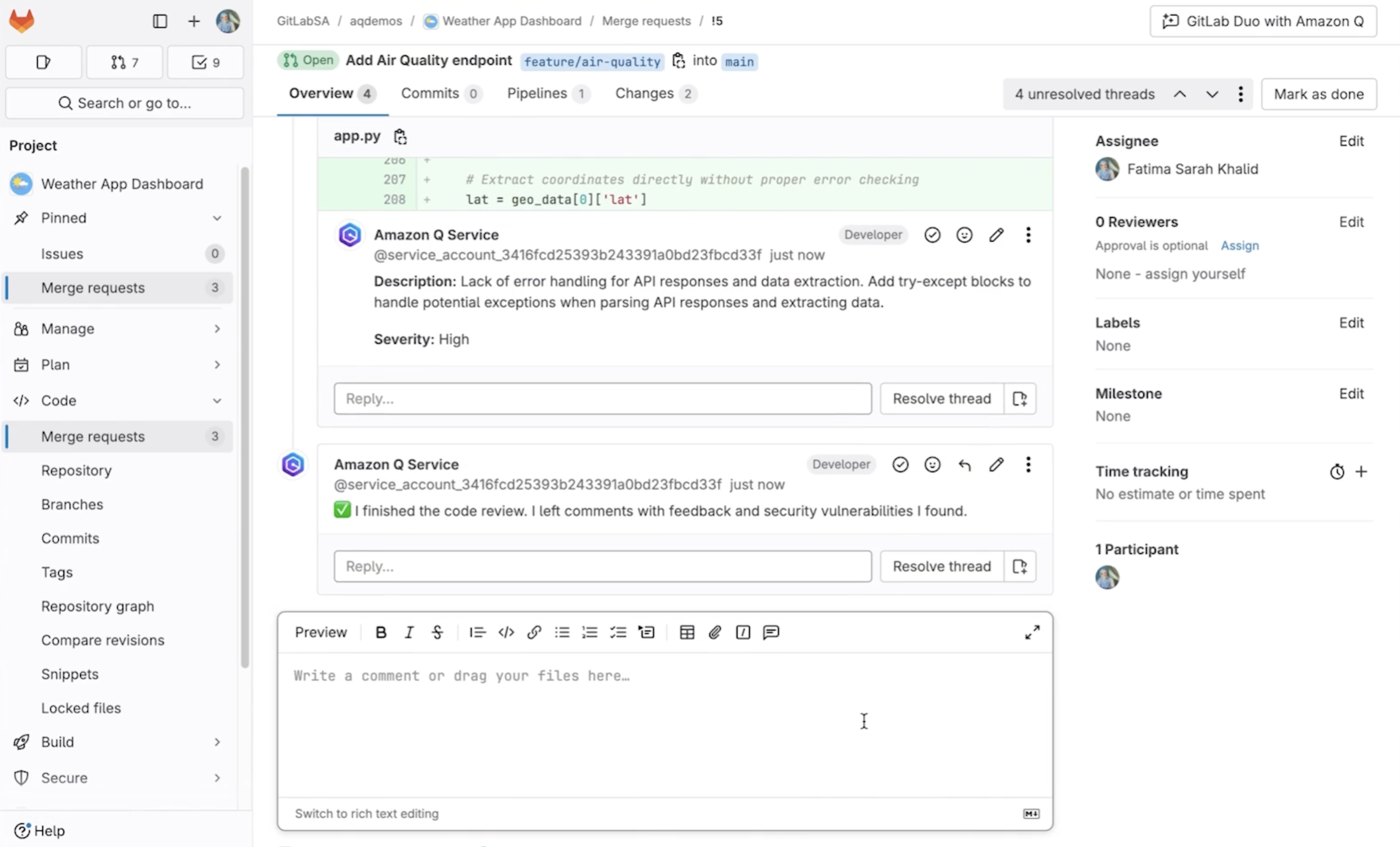The height and width of the screenshot is (847, 1400).
Task: Click the Search or go to field
Action: [x=124, y=103]
